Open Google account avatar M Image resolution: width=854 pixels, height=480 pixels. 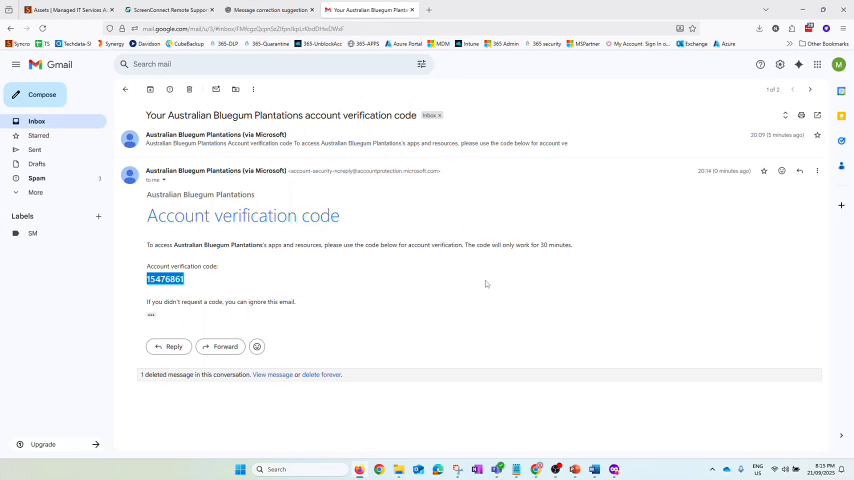point(839,64)
